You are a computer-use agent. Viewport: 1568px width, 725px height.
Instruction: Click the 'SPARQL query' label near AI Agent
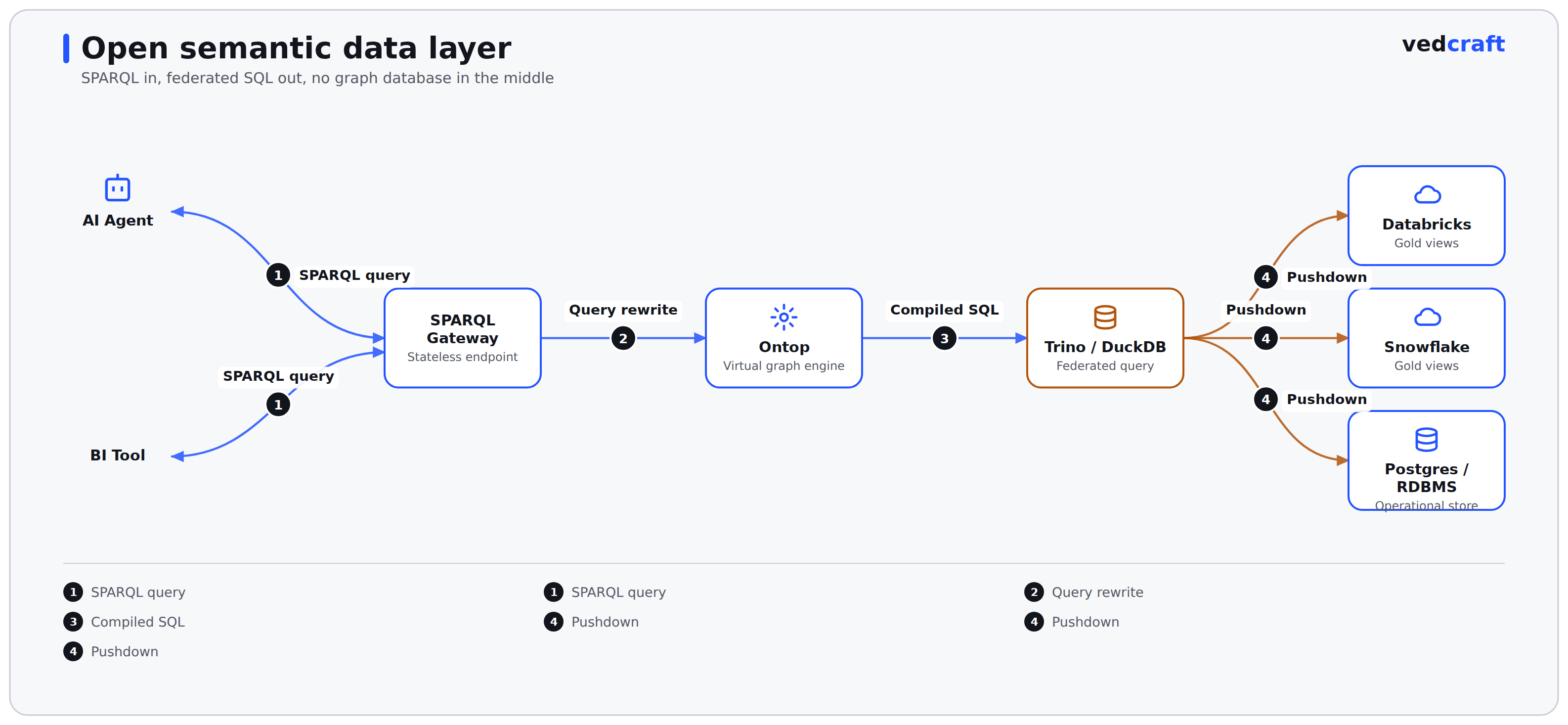(x=354, y=275)
